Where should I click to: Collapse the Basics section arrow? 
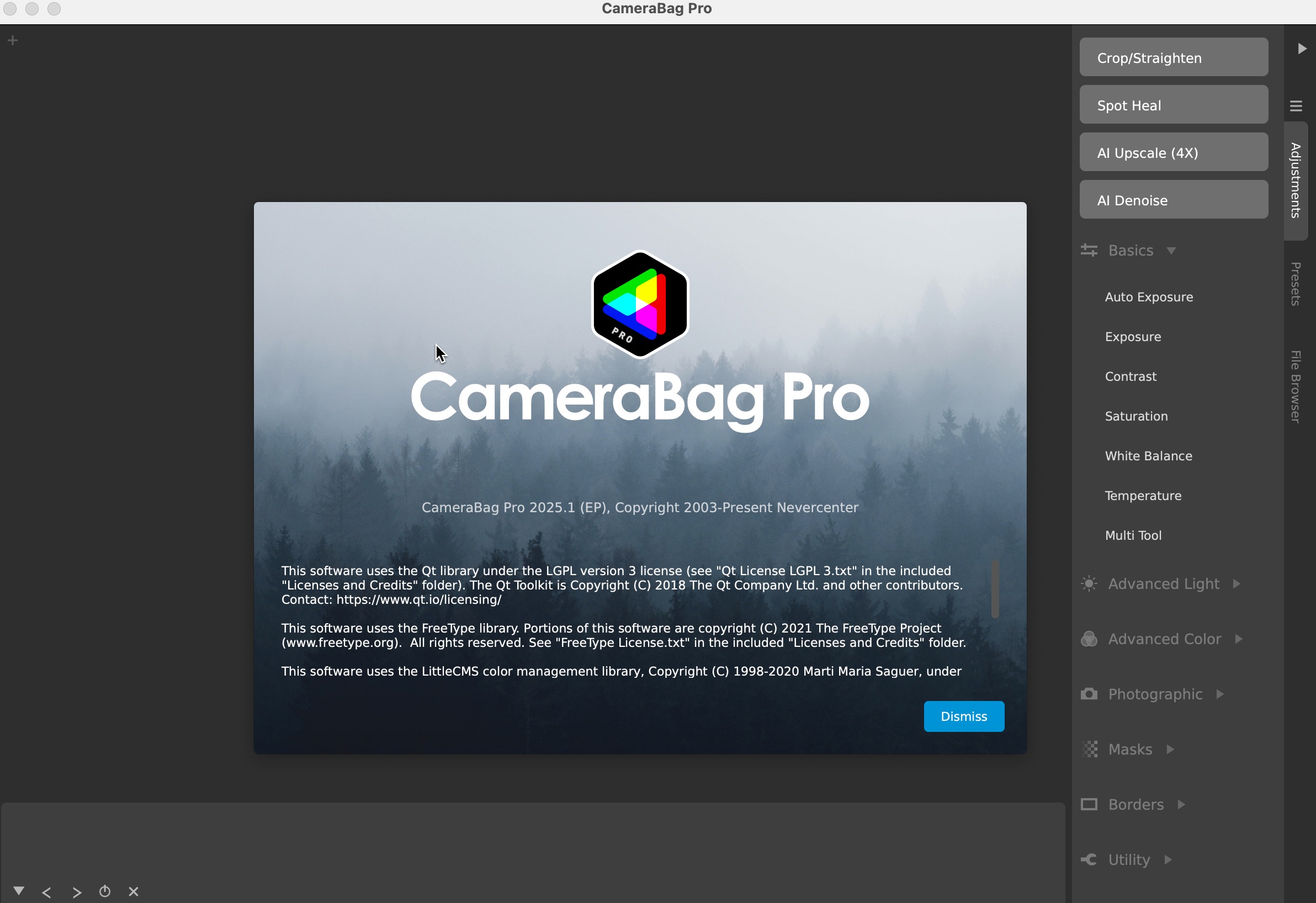point(1171,251)
